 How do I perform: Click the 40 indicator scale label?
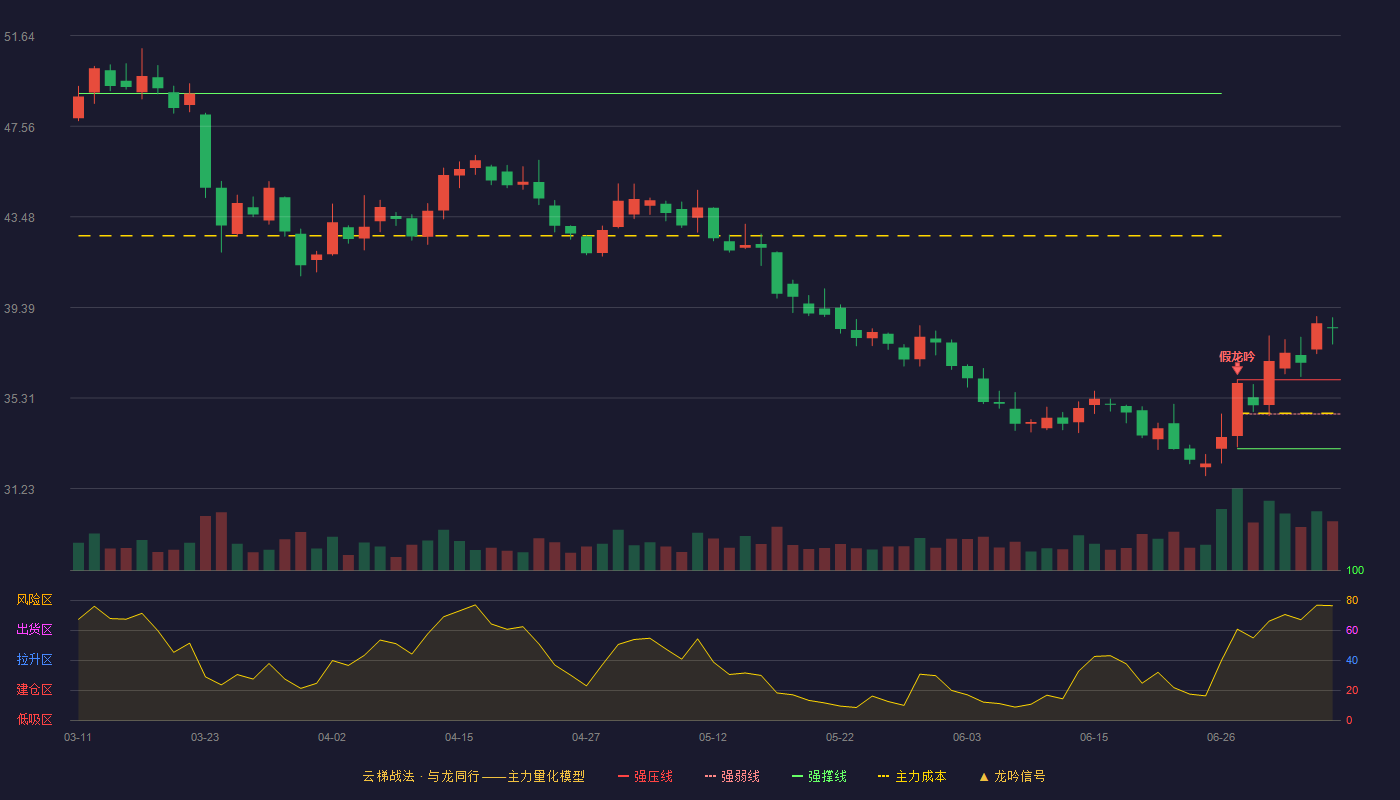(1352, 660)
